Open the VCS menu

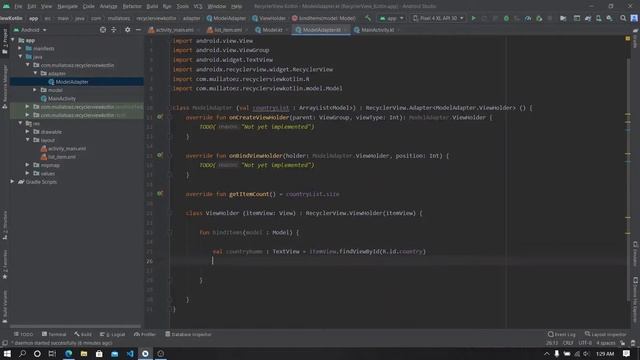point(198,6)
